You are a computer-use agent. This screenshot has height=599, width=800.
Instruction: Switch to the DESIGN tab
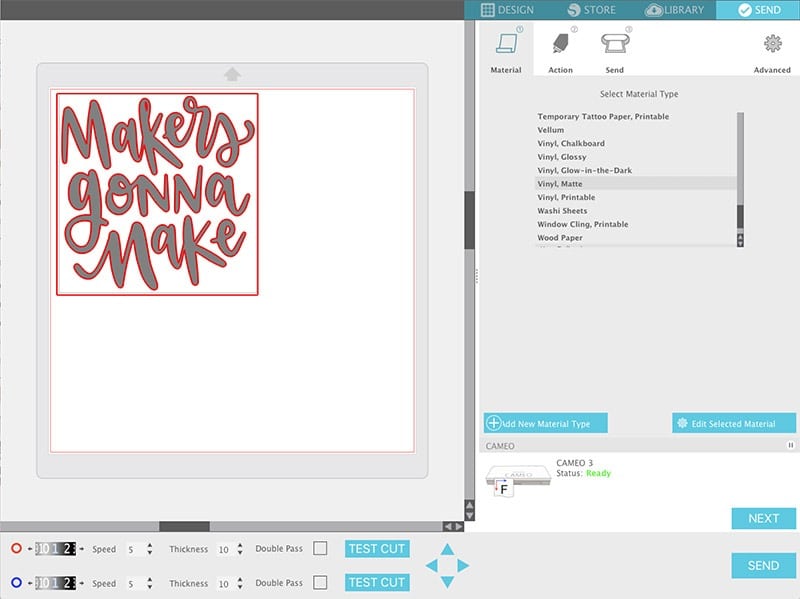507,10
